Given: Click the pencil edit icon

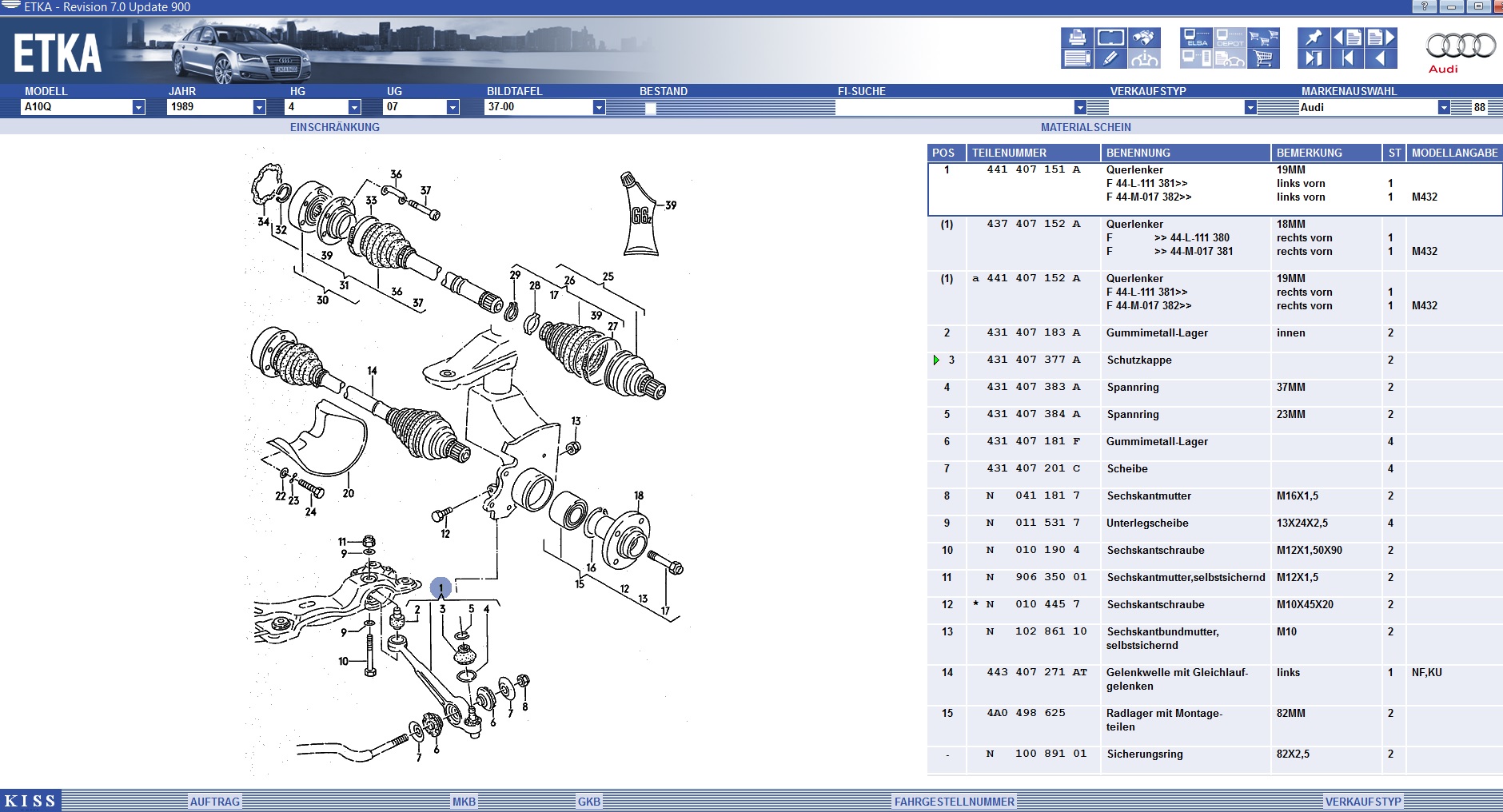Looking at the screenshot, I should (x=1110, y=58).
